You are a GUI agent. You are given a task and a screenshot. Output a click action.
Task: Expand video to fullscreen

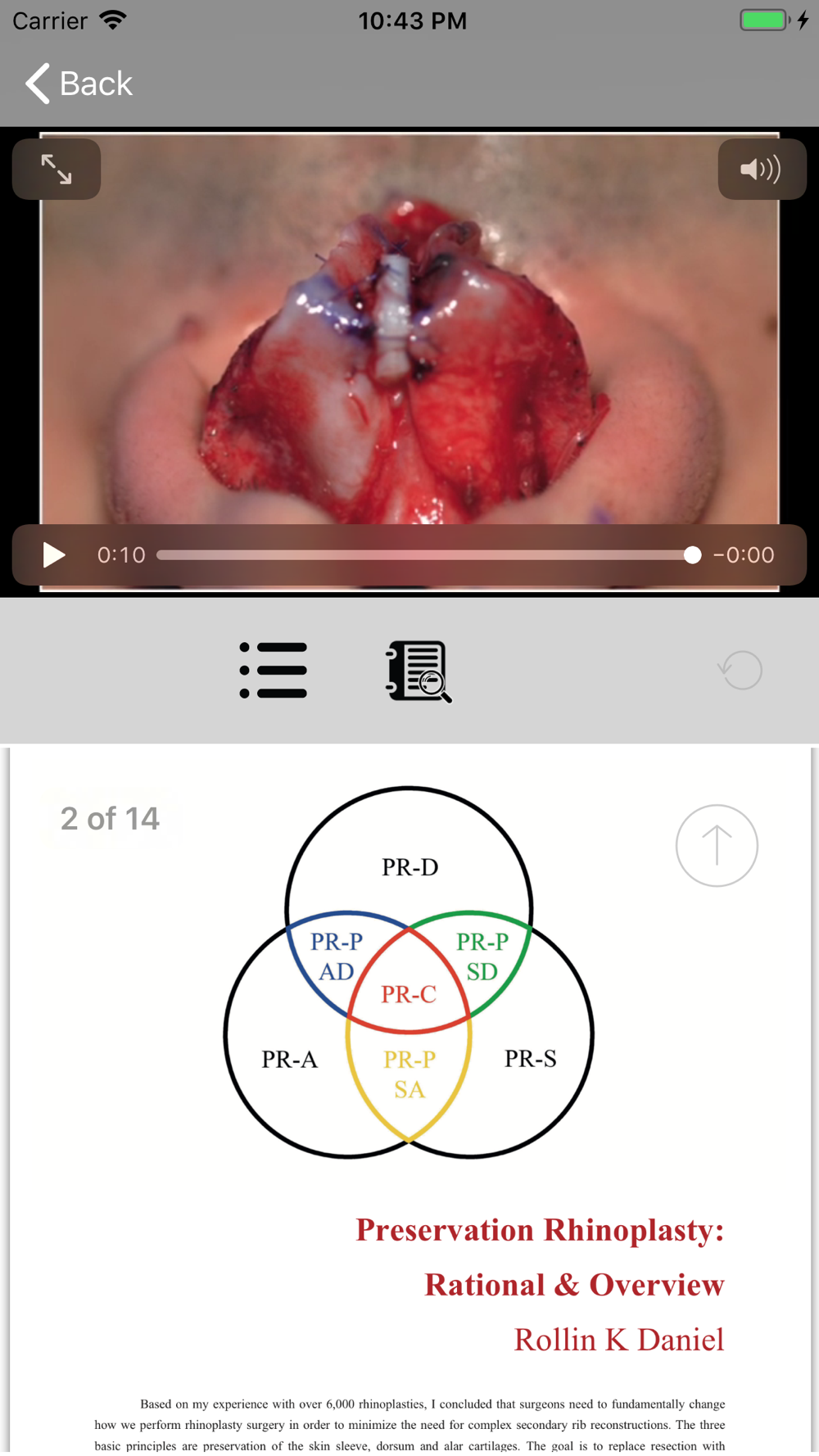pyautogui.click(x=57, y=170)
